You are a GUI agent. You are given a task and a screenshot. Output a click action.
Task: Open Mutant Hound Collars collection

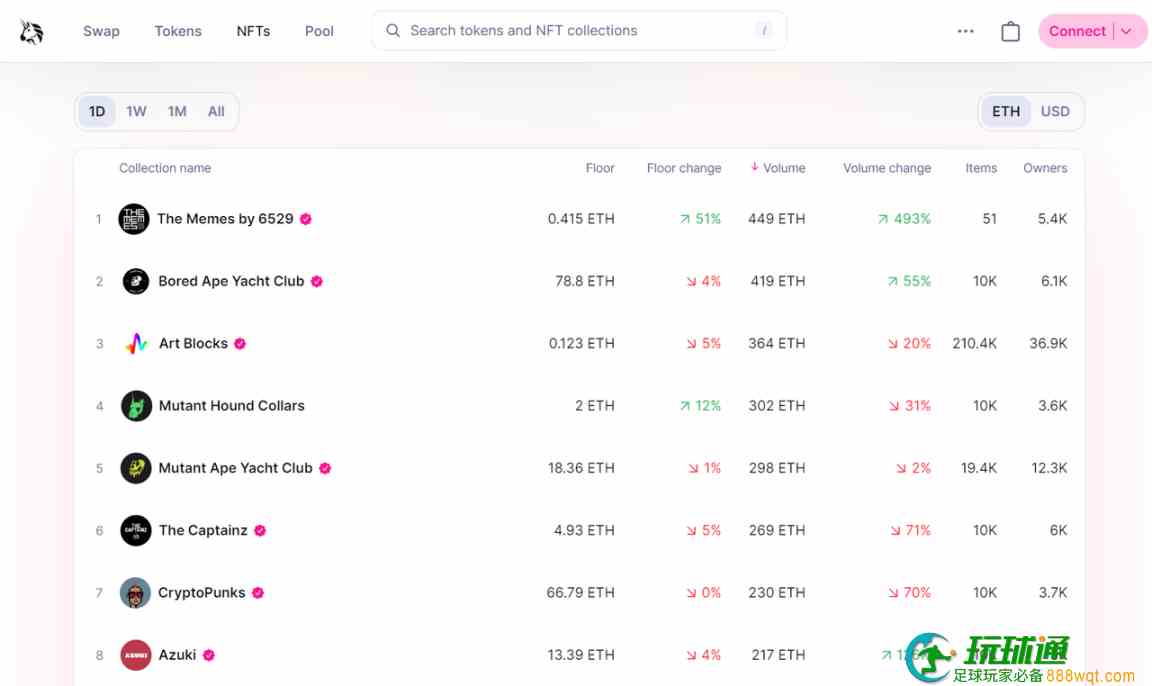click(231, 405)
